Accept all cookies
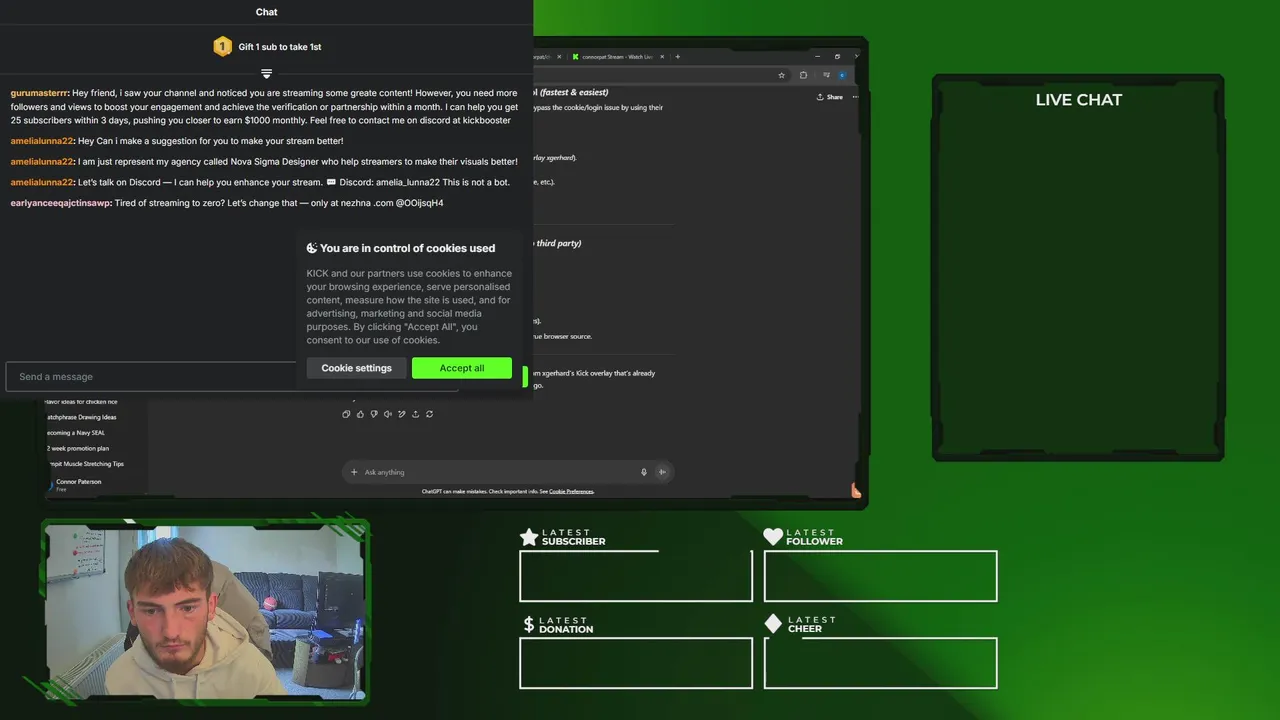1280x720 pixels. [x=462, y=368]
